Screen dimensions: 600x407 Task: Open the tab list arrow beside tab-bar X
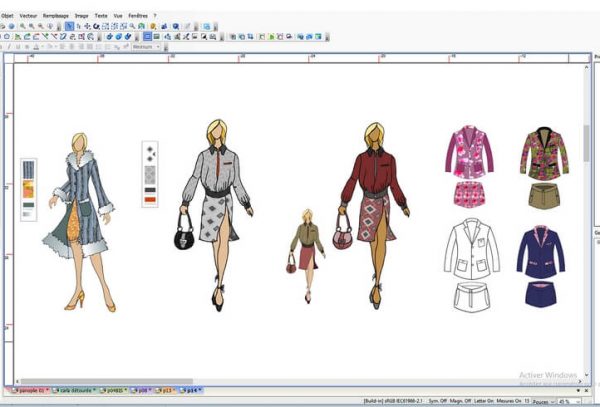tap(578, 391)
